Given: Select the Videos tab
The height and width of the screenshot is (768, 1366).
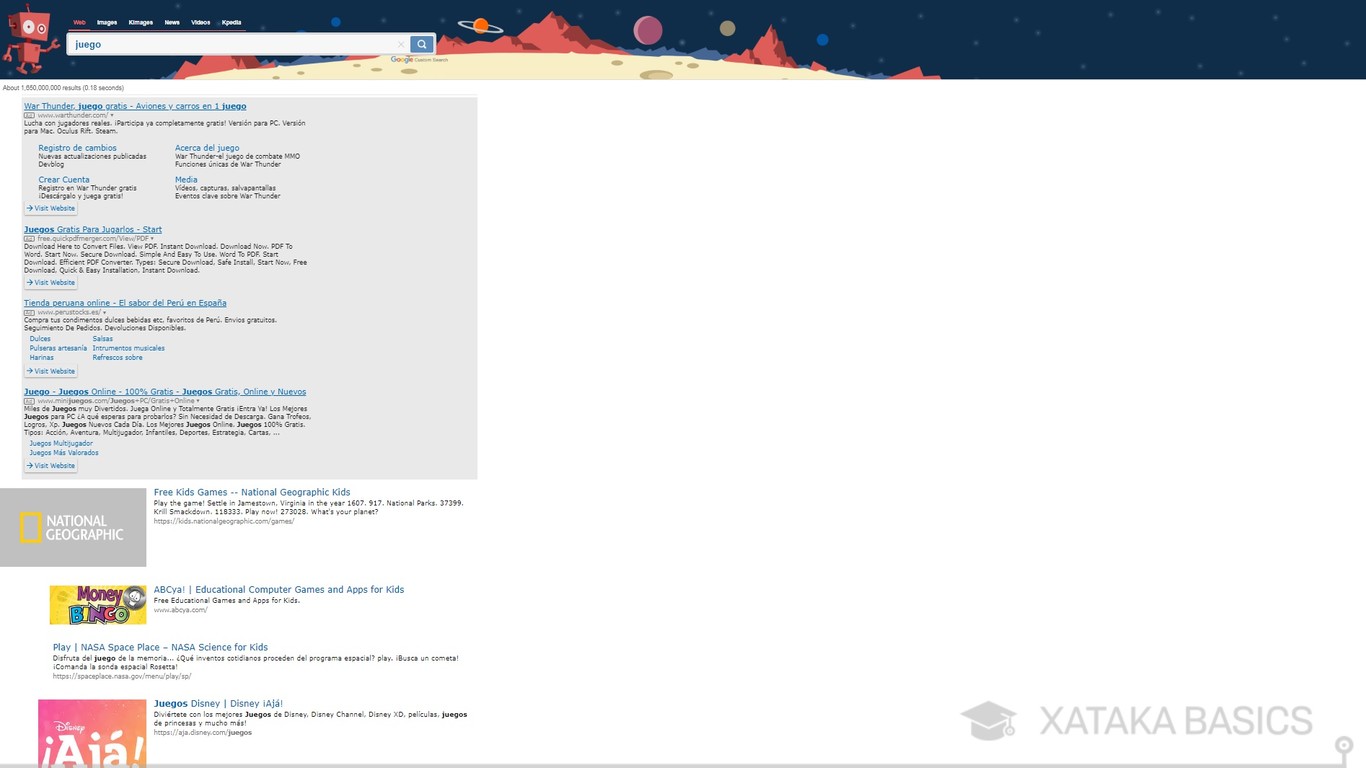Looking at the screenshot, I should (201, 22).
